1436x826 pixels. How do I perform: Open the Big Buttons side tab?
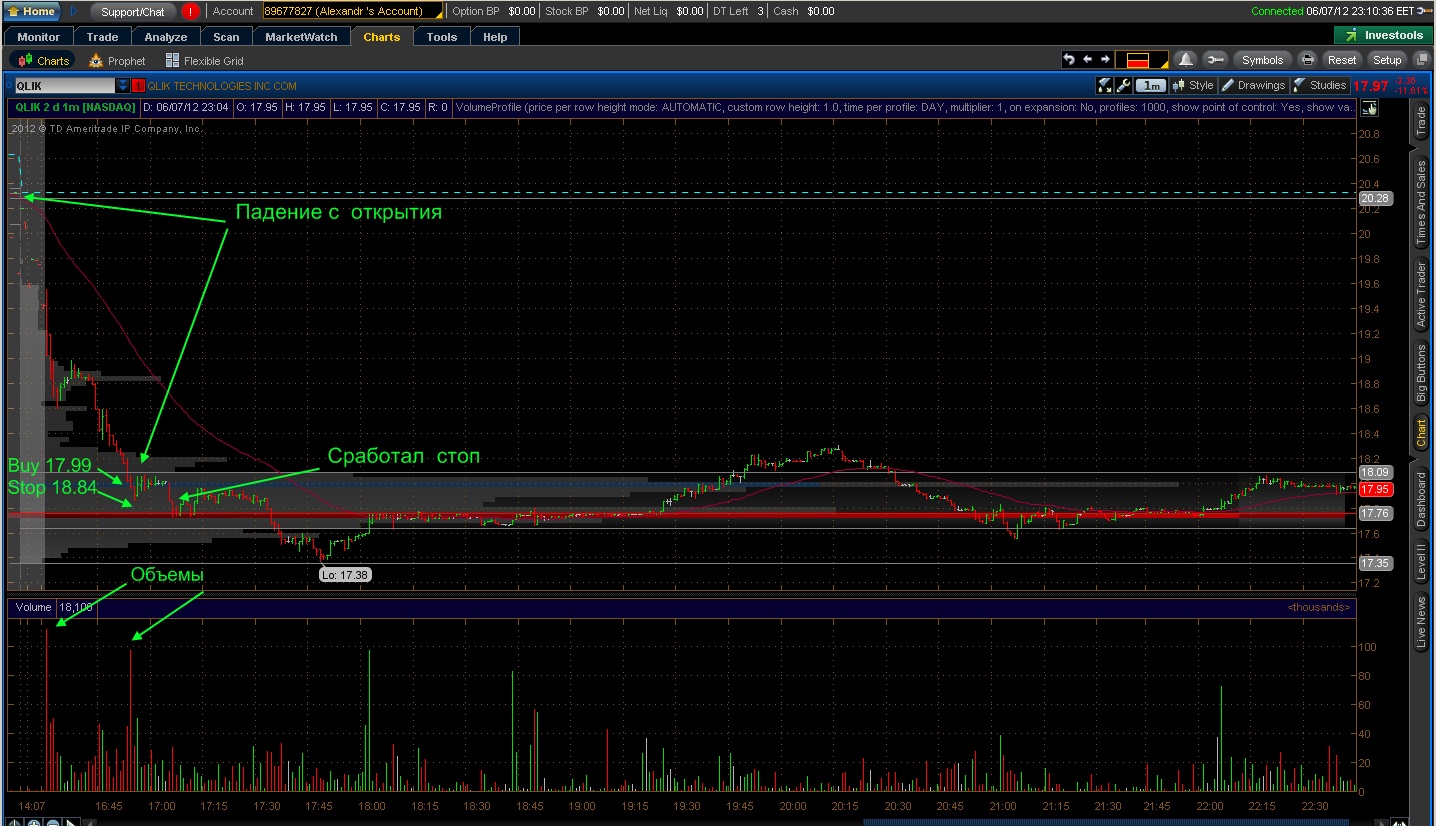(x=1421, y=373)
